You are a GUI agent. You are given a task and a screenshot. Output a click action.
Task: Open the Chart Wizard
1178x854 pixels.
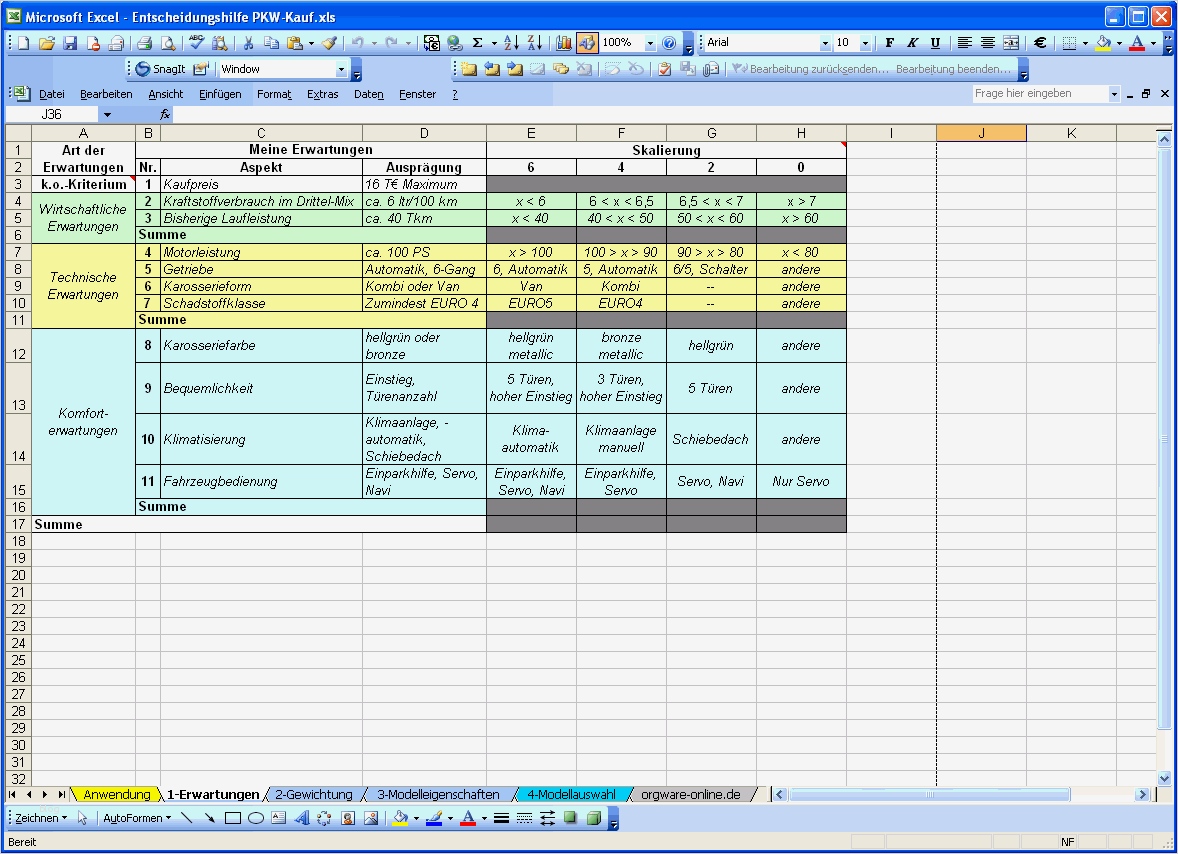tap(563, 43)
